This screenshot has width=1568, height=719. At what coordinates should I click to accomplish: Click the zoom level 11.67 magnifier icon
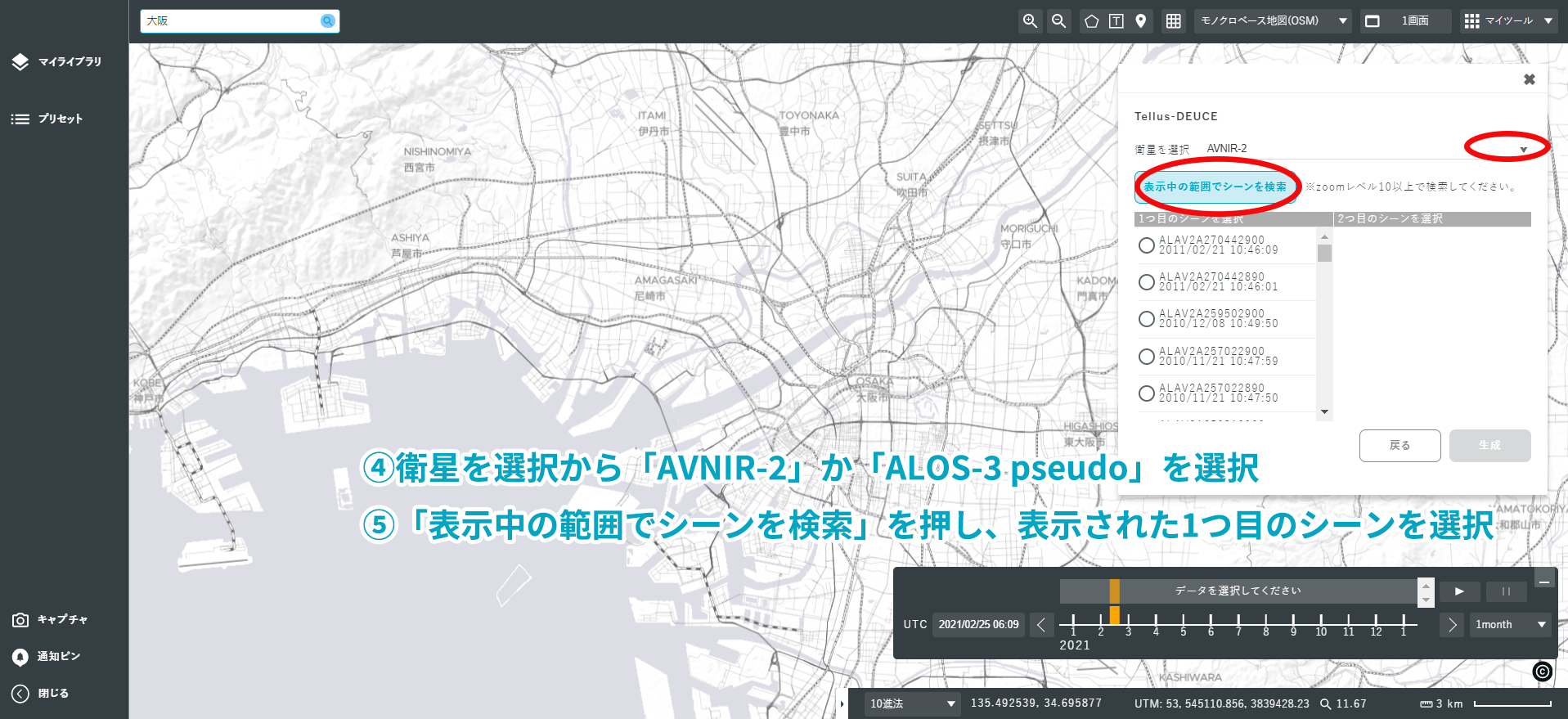click(x=1325, y=704)
